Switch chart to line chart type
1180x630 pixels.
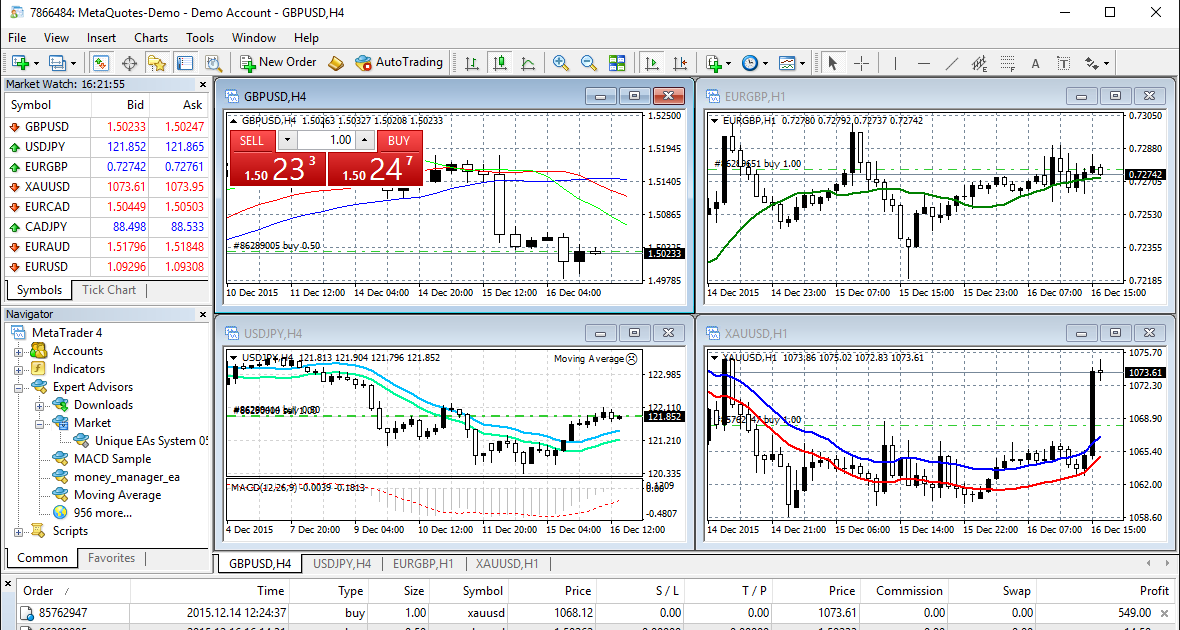click(528, 62)
